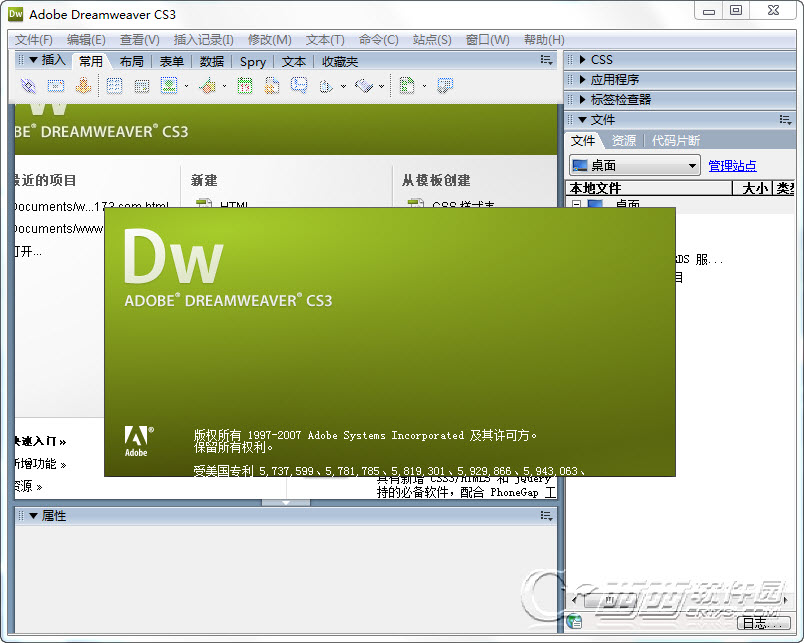Open the 文本(T) menu
Screen dimensions: 804x643
point(325,40)
